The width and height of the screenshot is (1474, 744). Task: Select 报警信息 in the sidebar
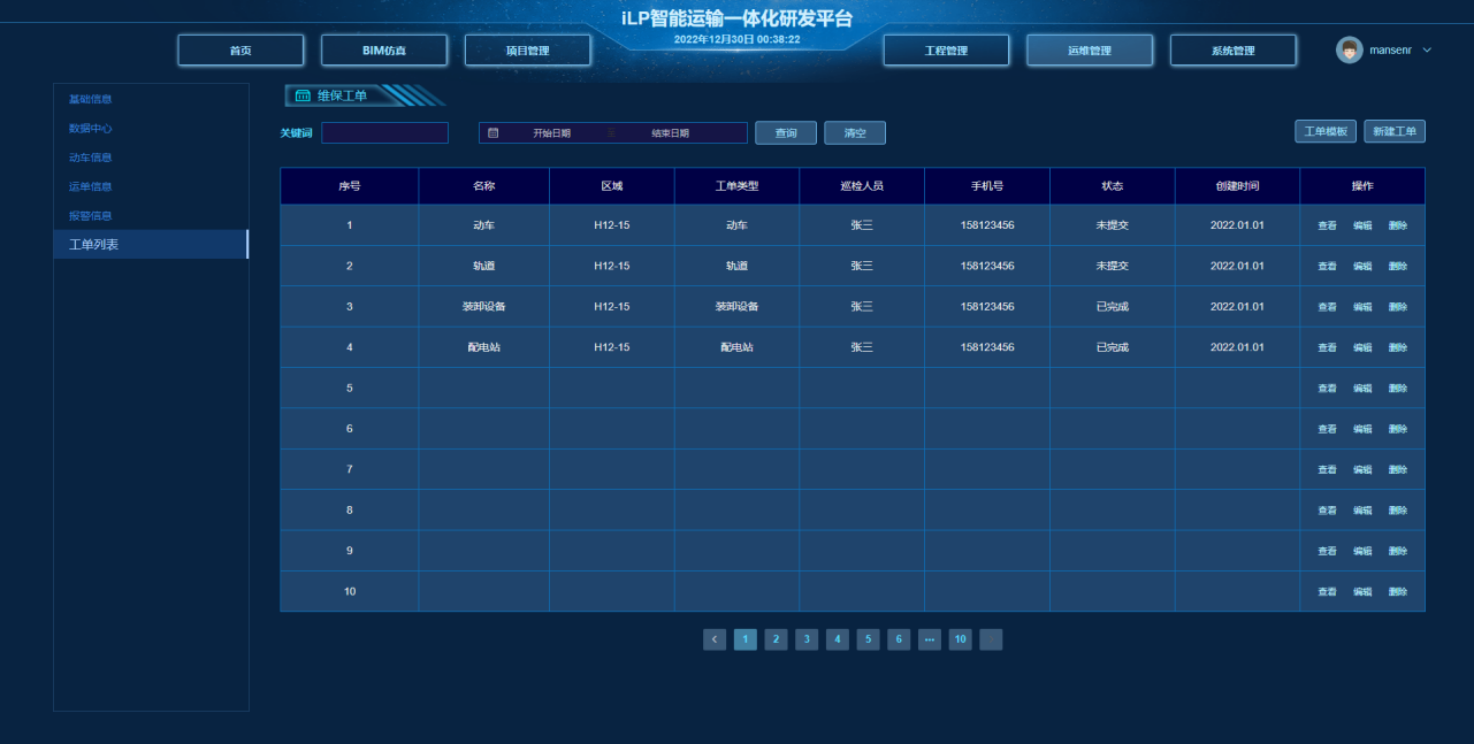pyautogui.click(x=90, y=216)
